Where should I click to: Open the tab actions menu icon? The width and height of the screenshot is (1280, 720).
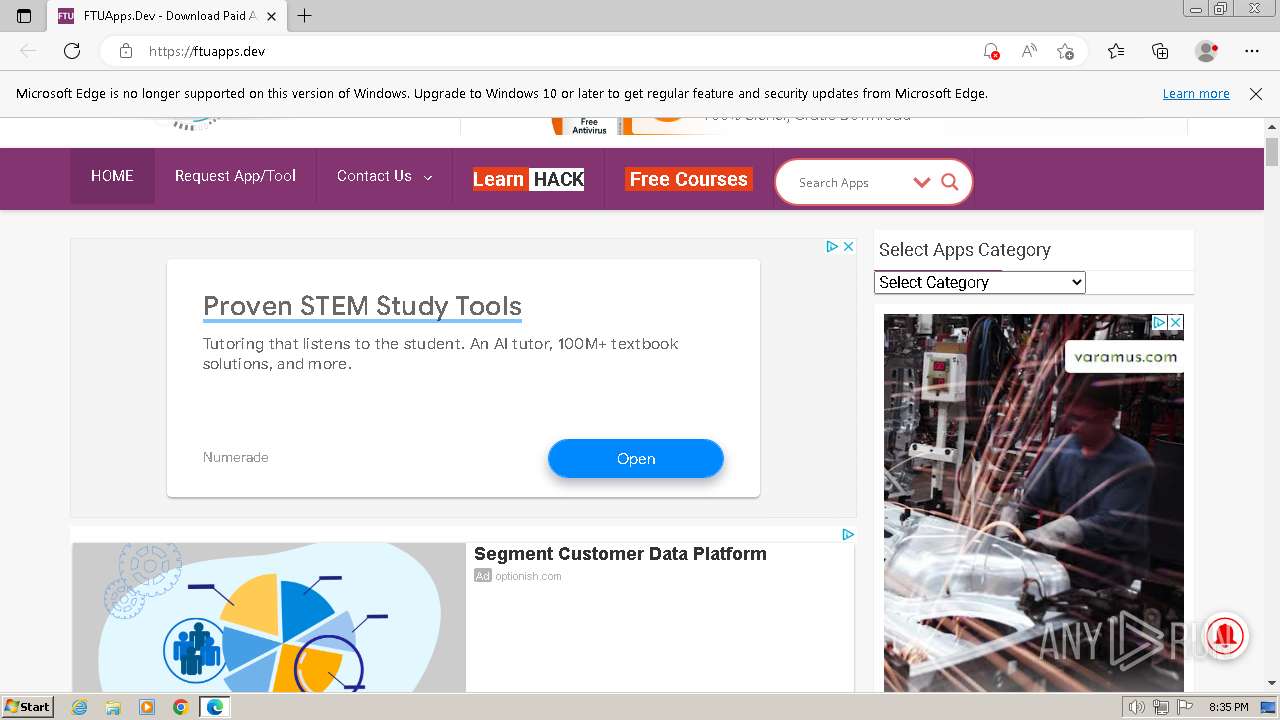point(24,16)
